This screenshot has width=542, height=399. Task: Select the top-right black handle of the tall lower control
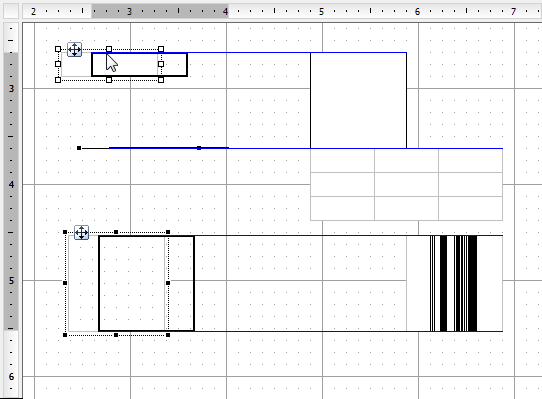[168, 232]
